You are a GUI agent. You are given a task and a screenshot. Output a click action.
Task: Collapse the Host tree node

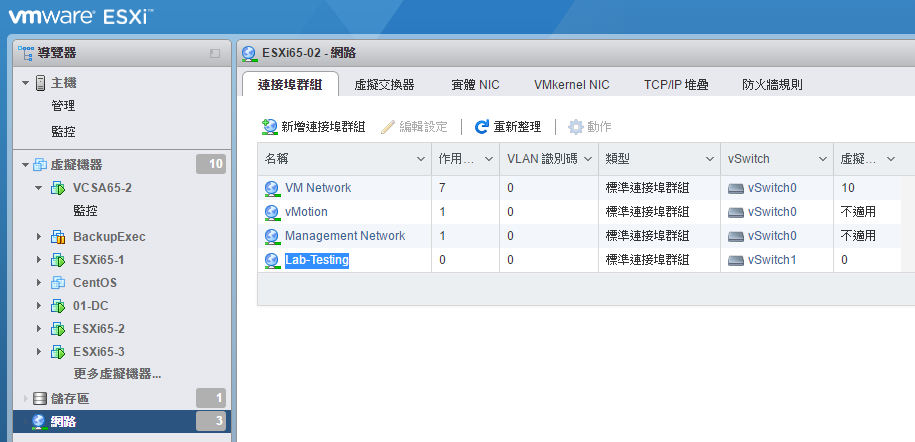25,83
